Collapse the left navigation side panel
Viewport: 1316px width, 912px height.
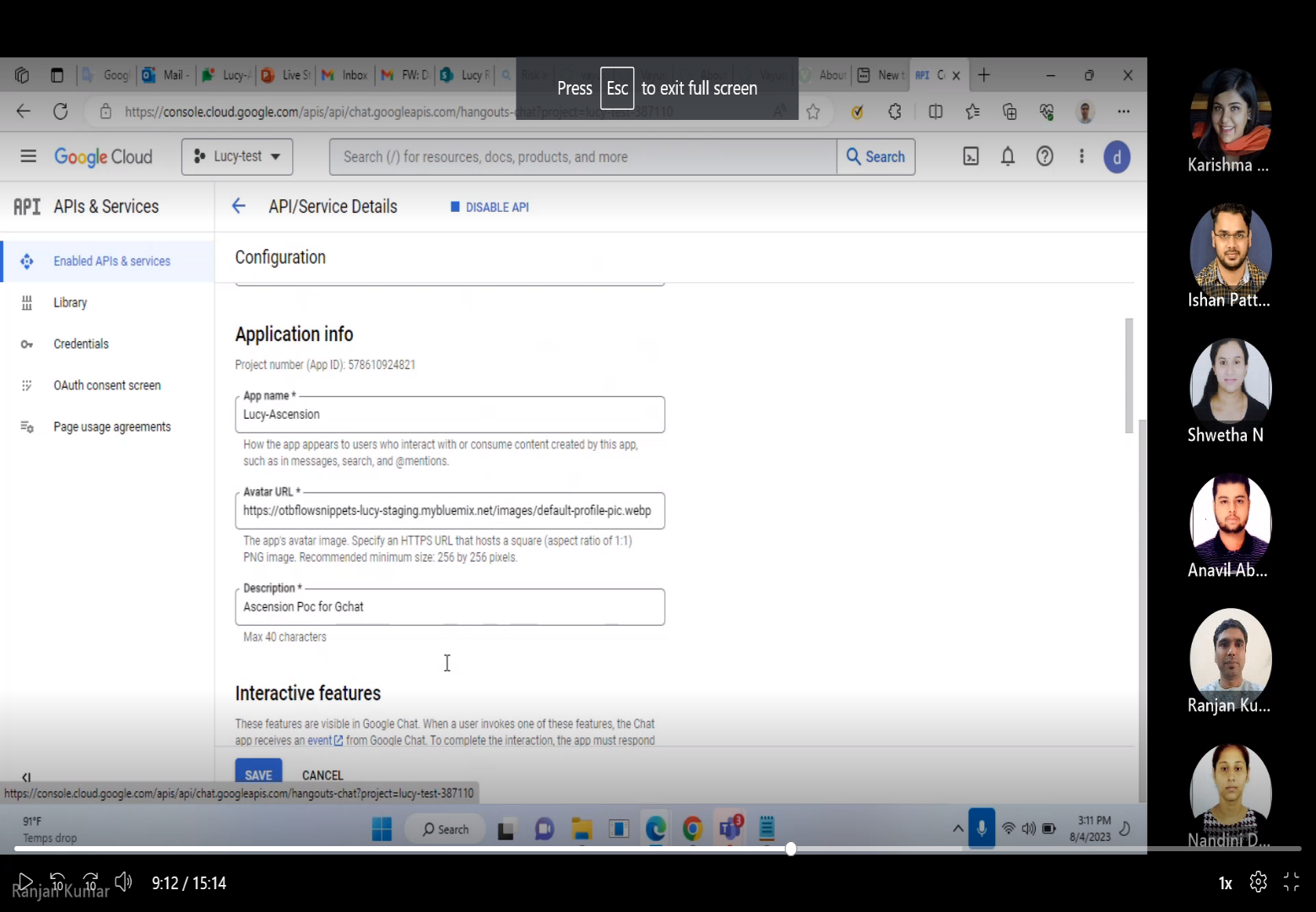coord(26,777)
